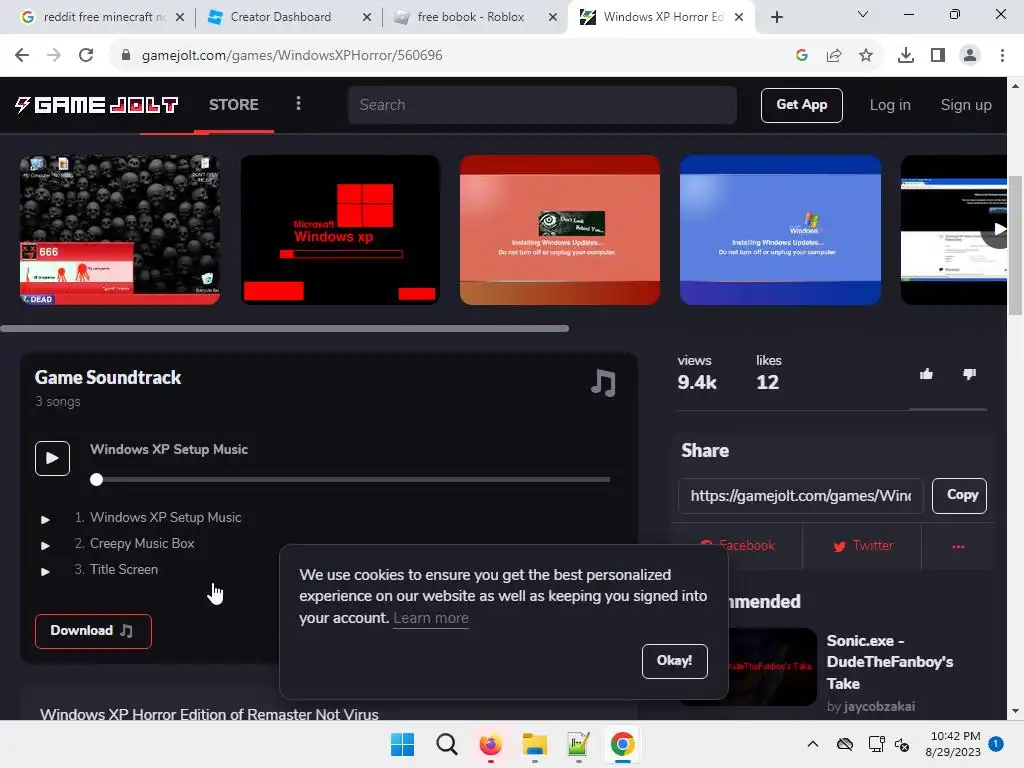Image resolution: width=1024 pixels, height=768 pixels.
Task: Click the more share options ellipsis
Action: coord(958,547)
